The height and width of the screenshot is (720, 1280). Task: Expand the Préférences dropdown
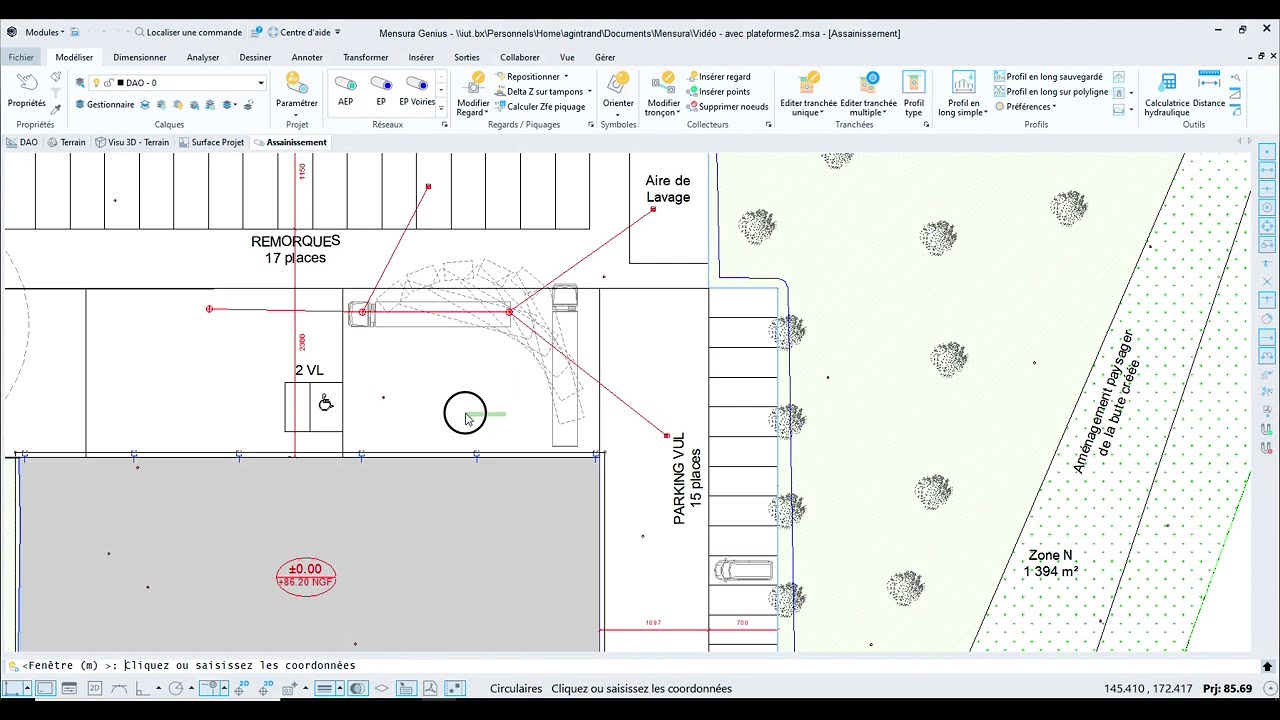tap(1053, 107)
